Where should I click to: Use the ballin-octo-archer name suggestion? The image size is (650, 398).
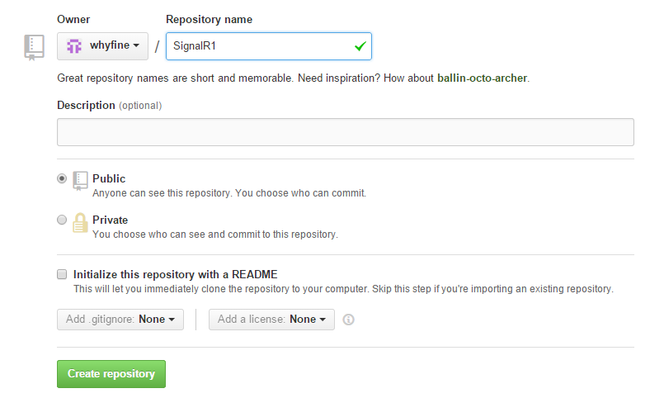pos(482,78)
